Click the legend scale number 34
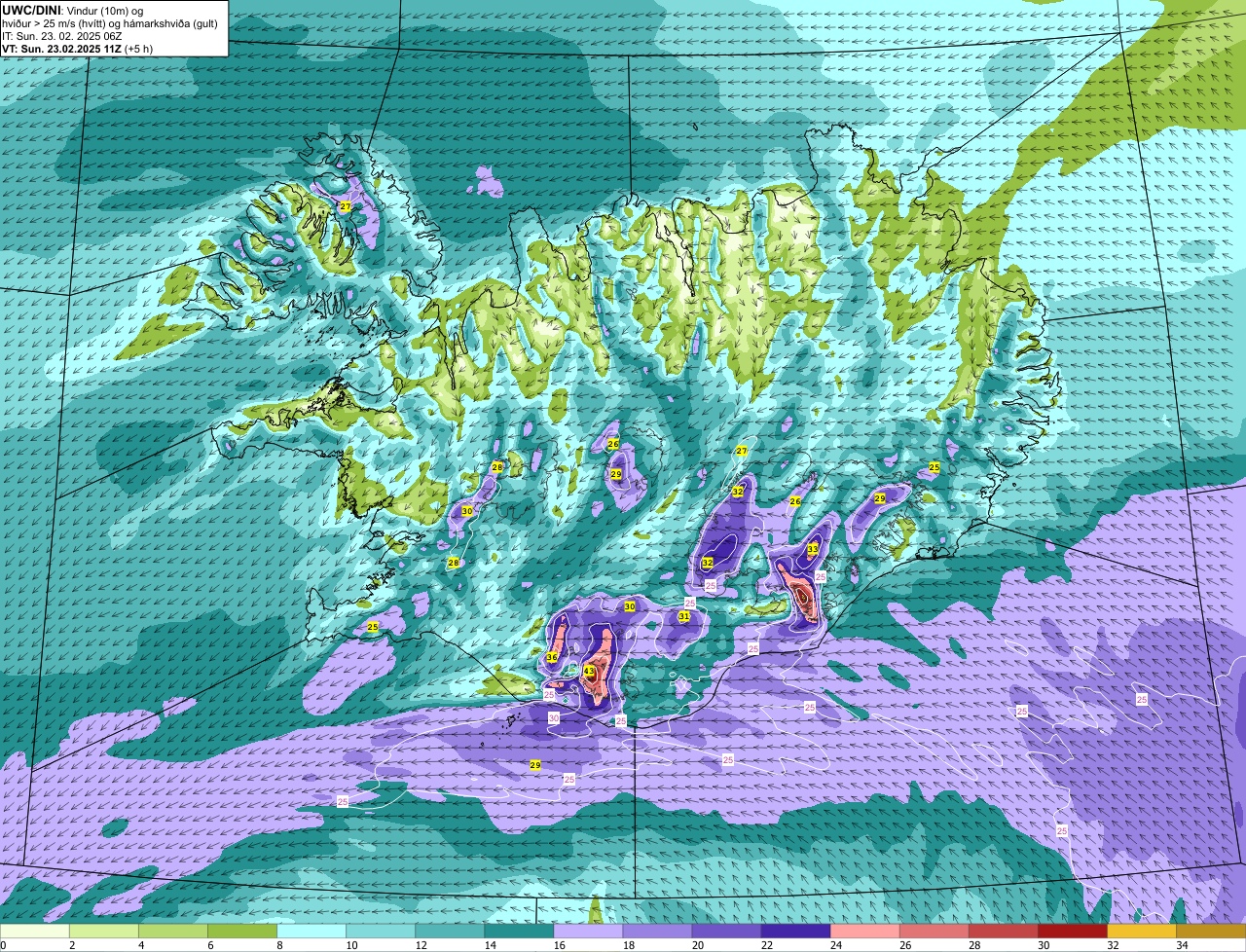Screen dimensions: 1246x952 (1181, 945)
